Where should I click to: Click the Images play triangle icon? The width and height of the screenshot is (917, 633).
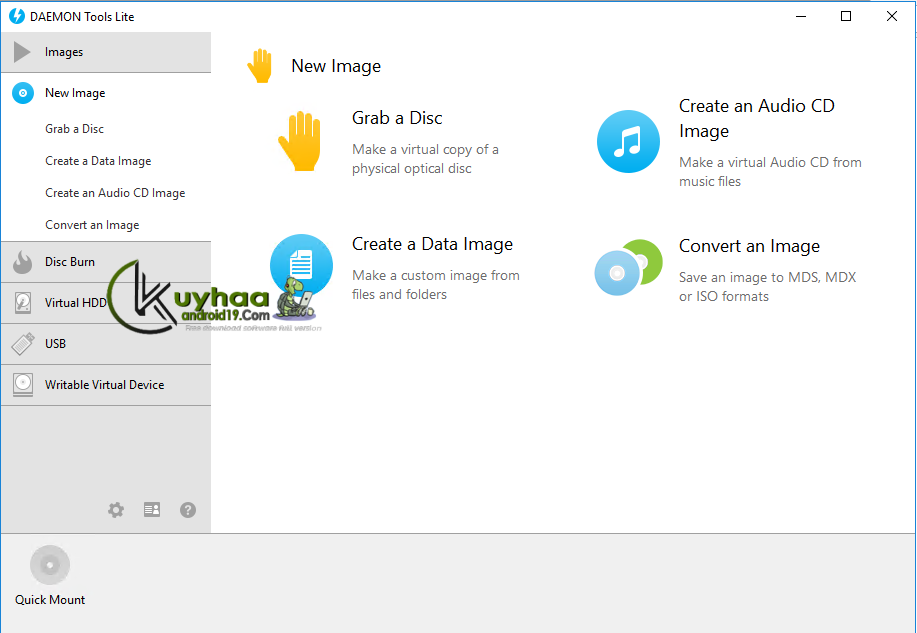click(22, 52)
